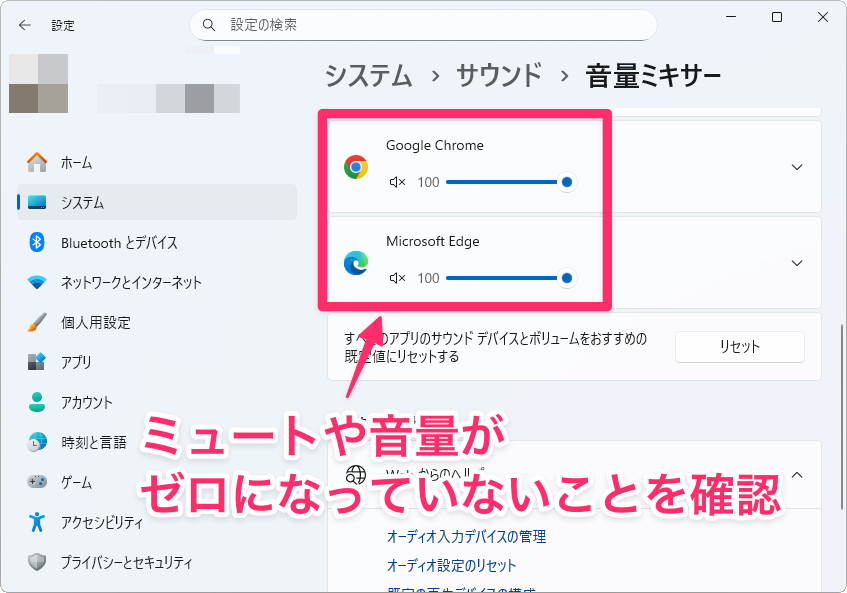847x593 pixels.
Task: Click the Microsoft Edge app icon
Action: (355, 263)
